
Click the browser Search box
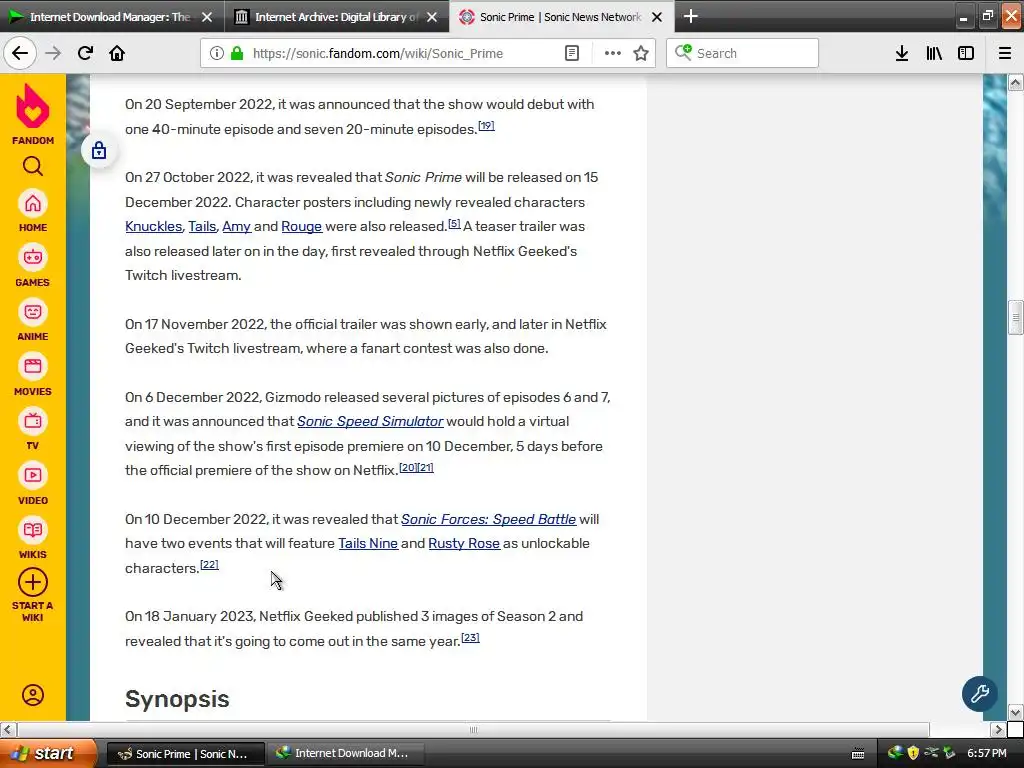[743, 53]
